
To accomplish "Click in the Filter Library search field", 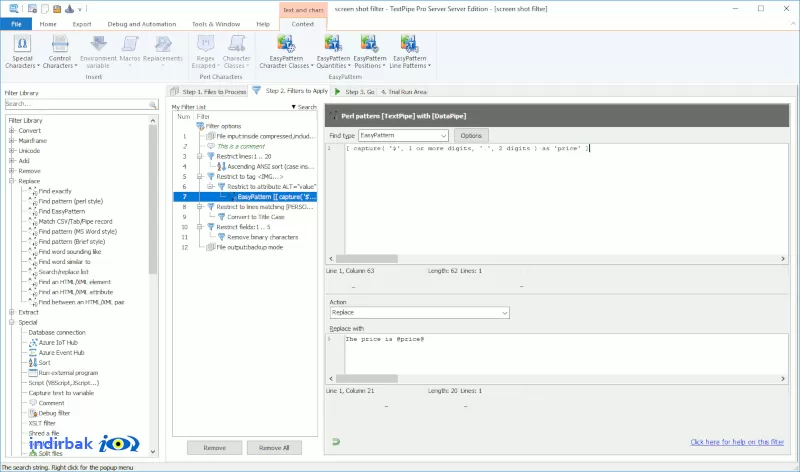I will [x=77, y=104].
